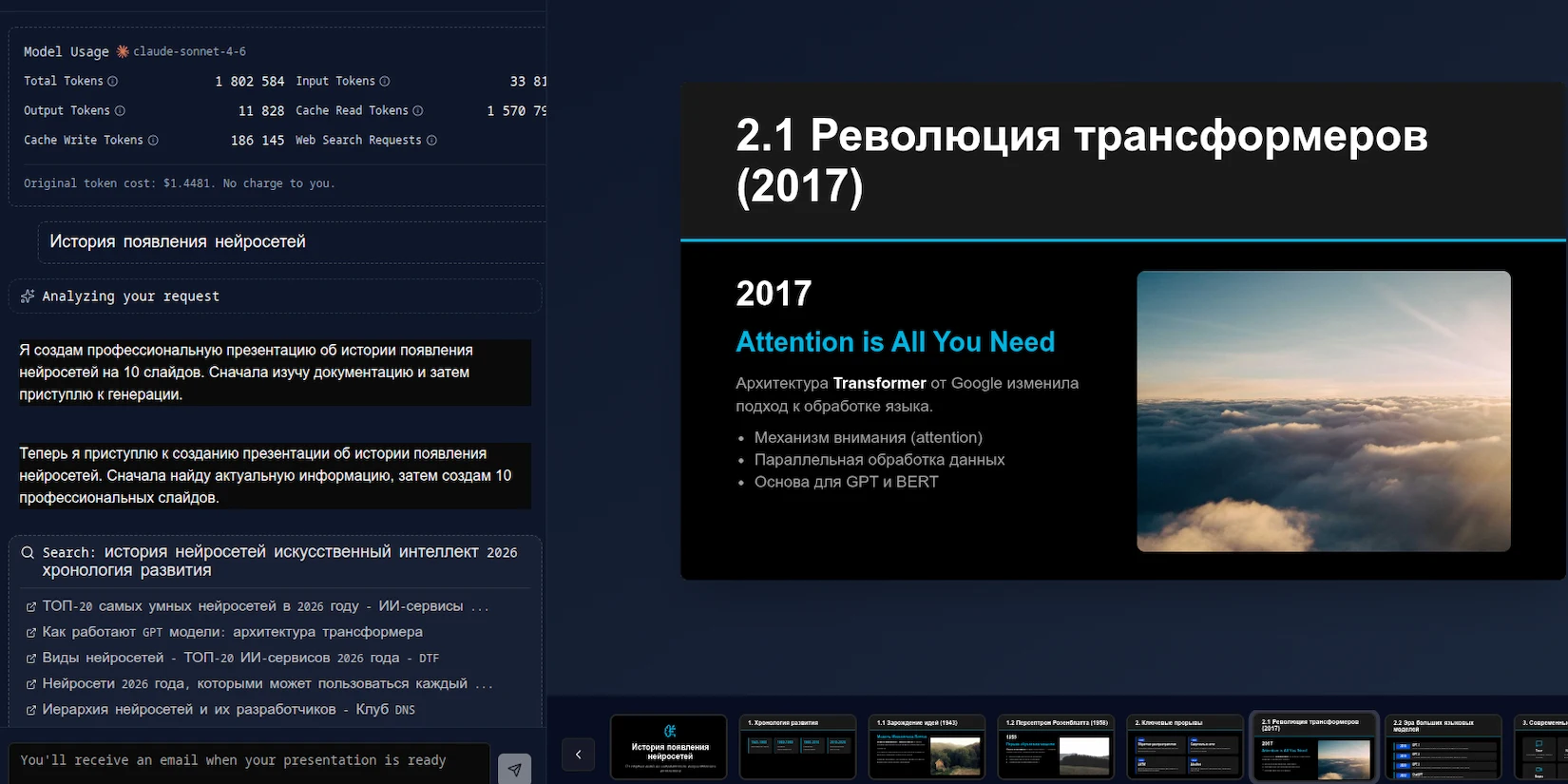
Task: Click external link icon for ТОП-20 самых умных нейросетей
Action: pos(31,606)
